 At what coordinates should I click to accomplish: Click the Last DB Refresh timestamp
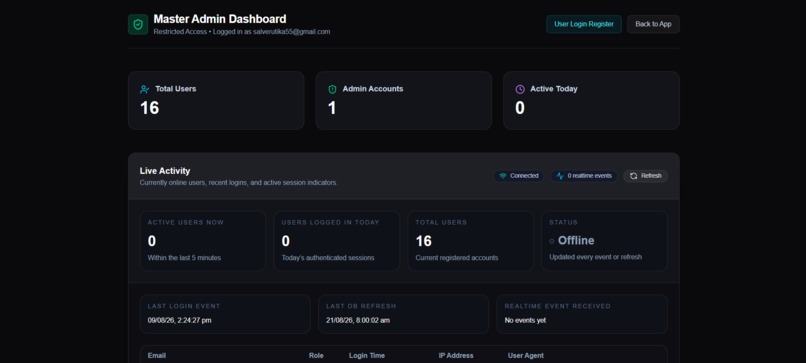358,320
